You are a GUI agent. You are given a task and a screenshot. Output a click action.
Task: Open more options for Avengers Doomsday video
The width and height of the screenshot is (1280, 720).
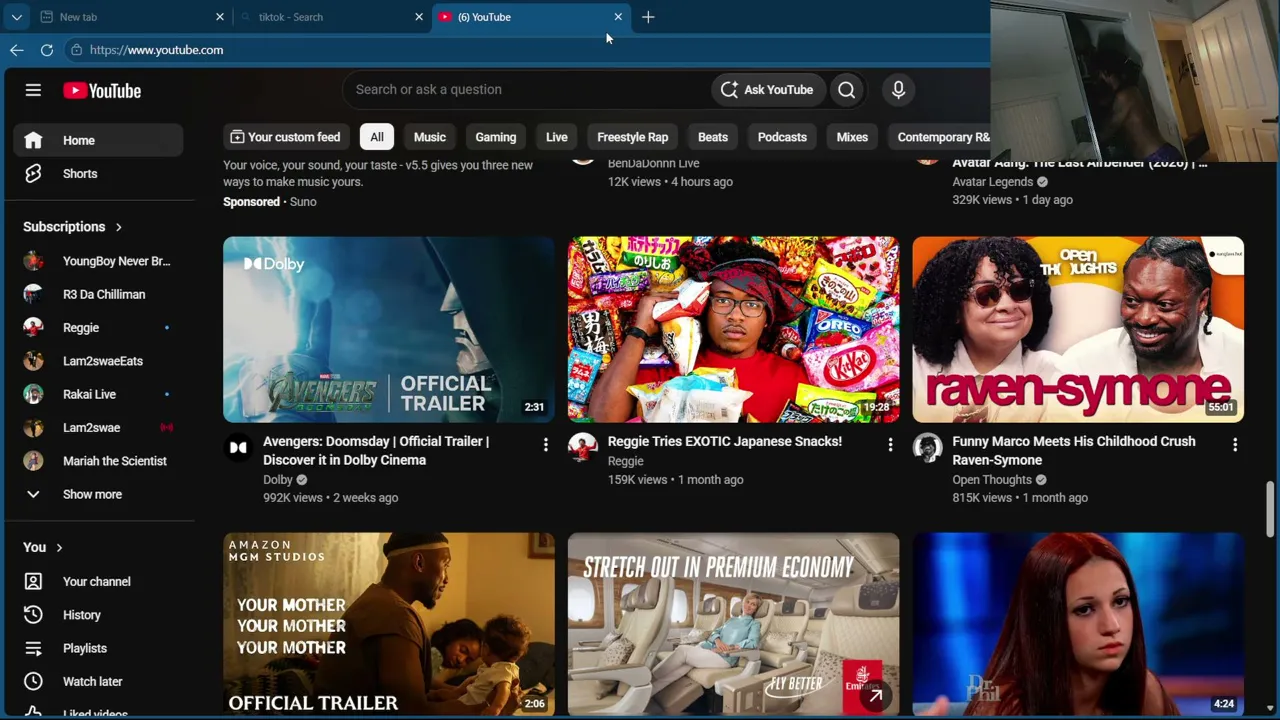[545, 445]
